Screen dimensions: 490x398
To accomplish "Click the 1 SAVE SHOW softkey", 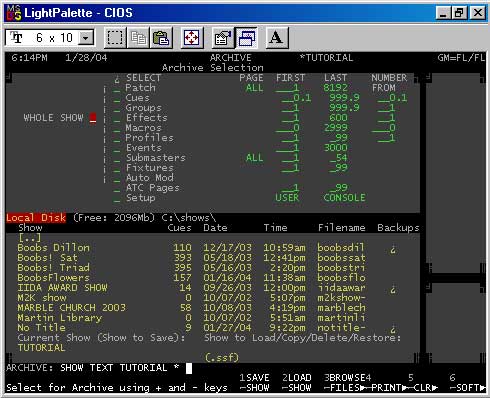I will [254, 383].
